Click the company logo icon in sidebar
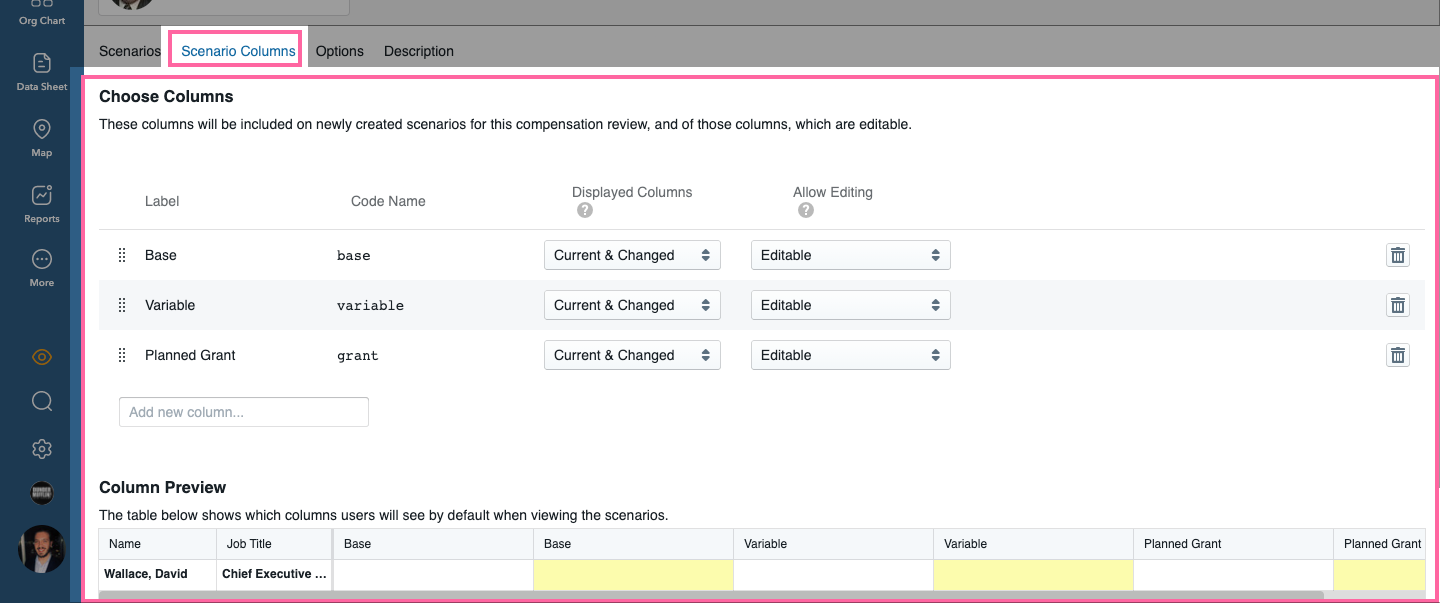 (x=42, y=493)
